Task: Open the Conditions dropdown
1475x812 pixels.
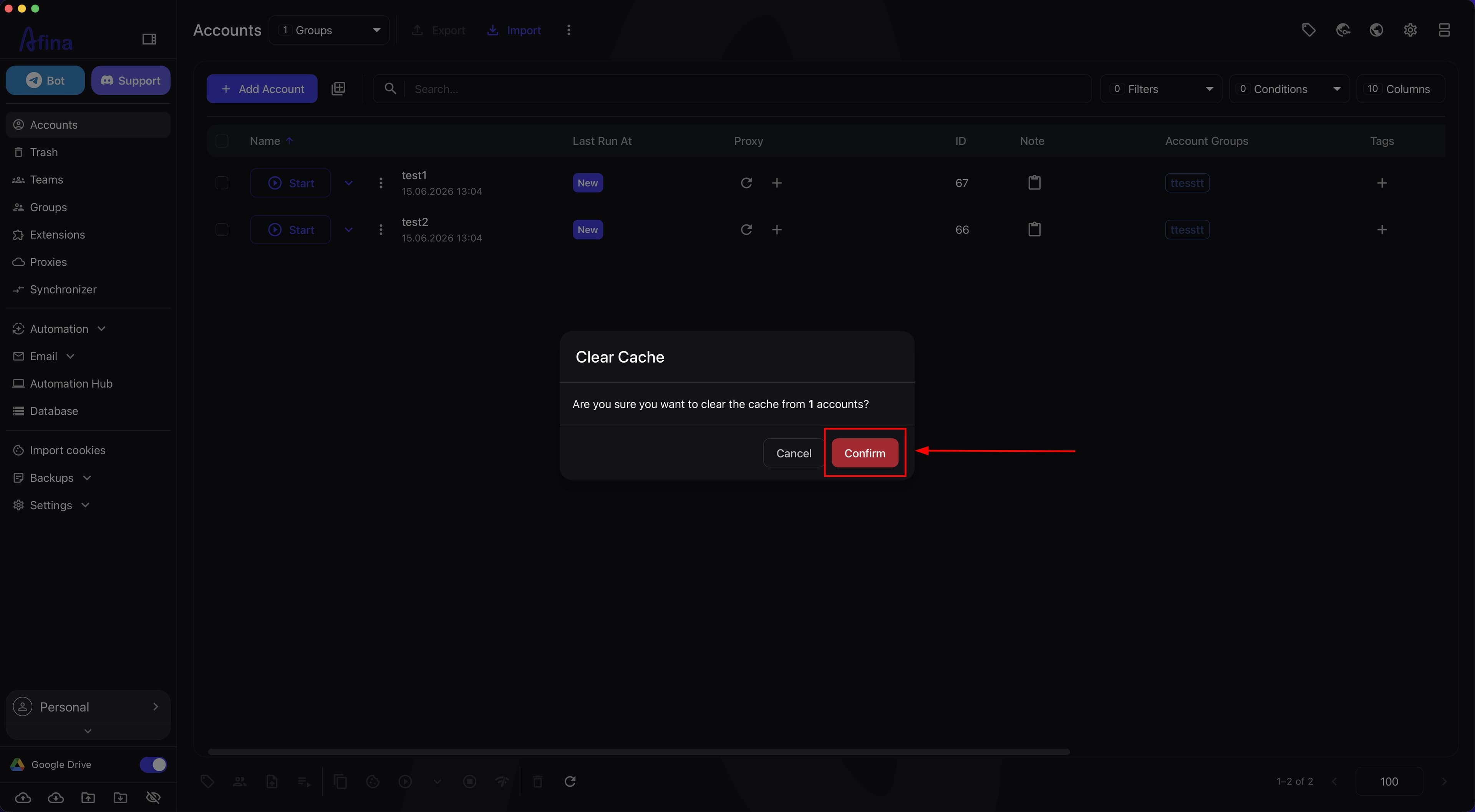Action: 1289,89
